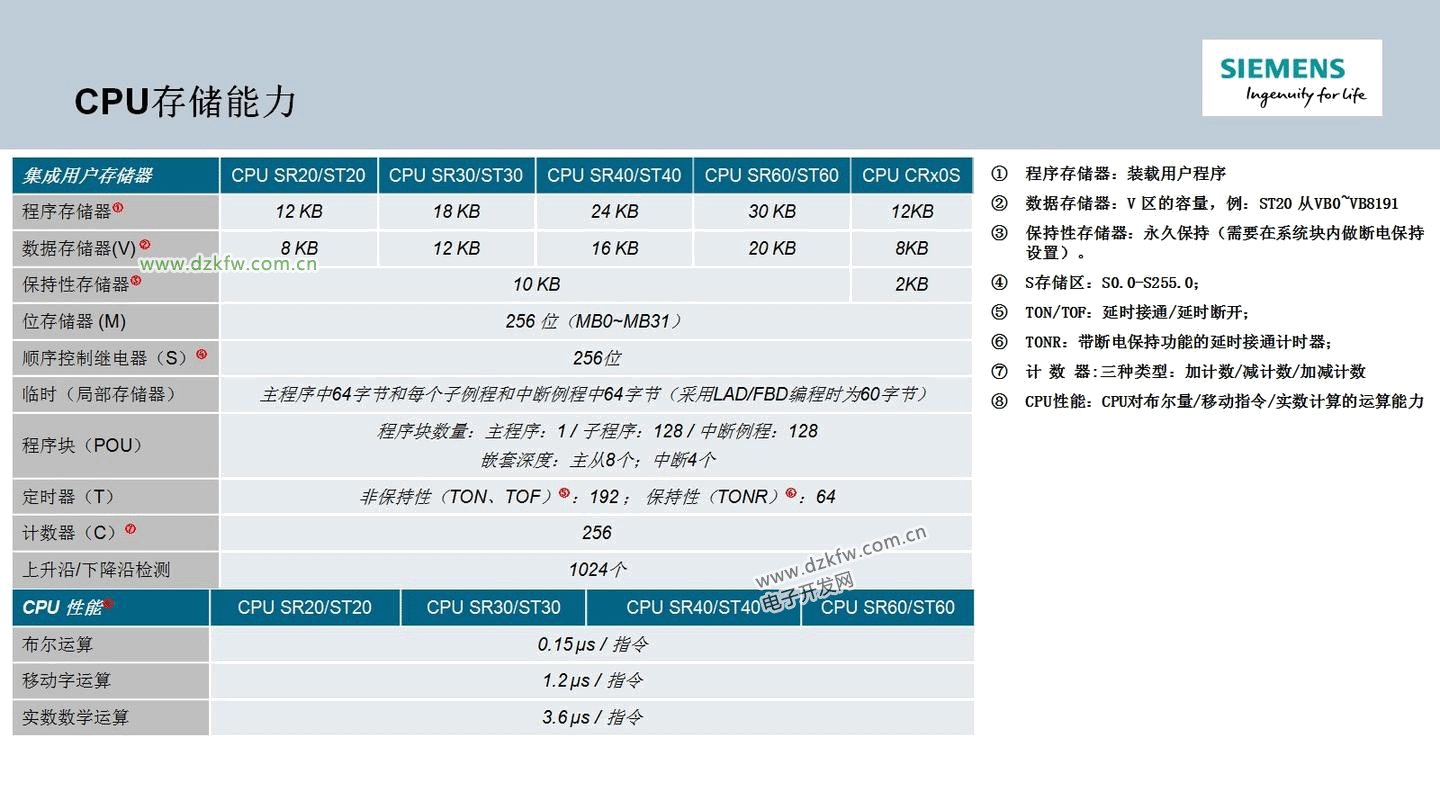Select the CPU CRx0S column header

(911, 175)
